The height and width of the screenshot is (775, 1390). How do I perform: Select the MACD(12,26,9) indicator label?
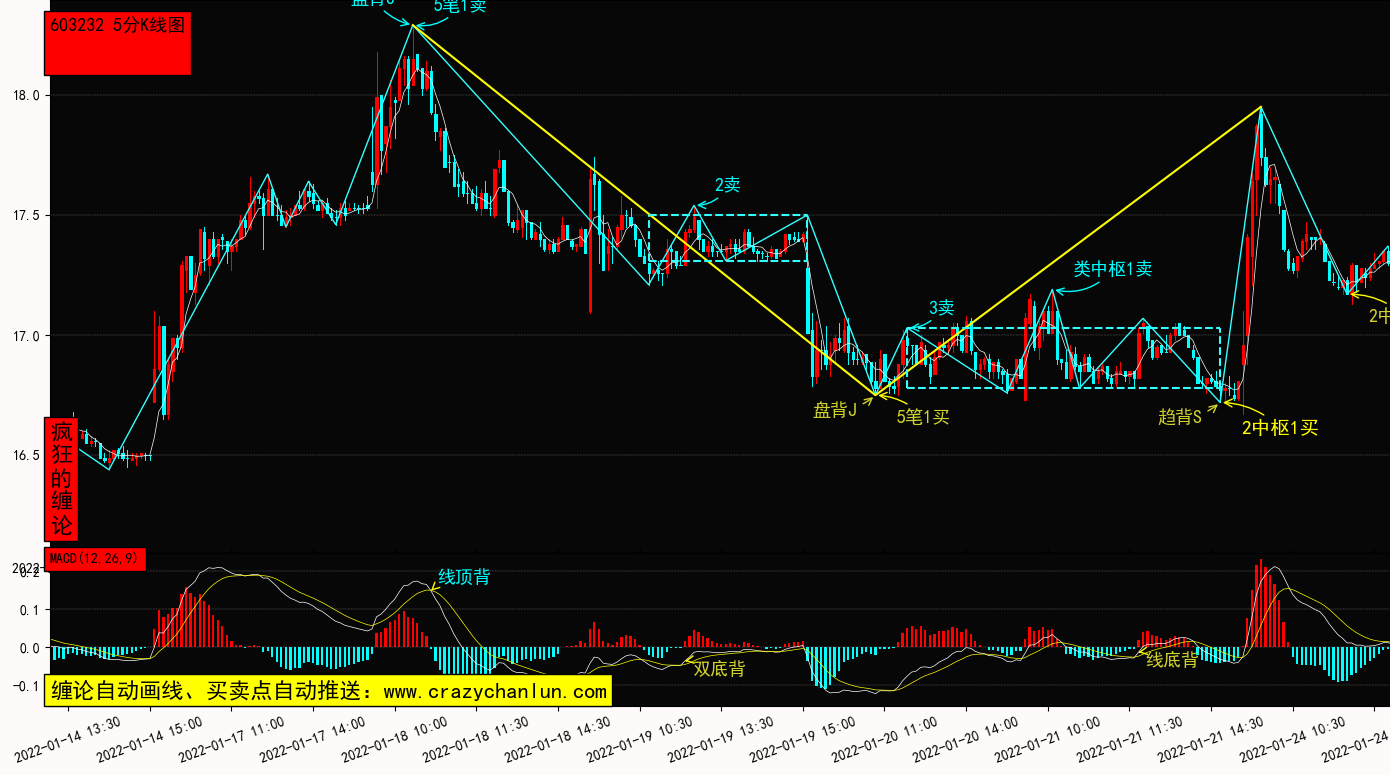click(x=96, y=558)
